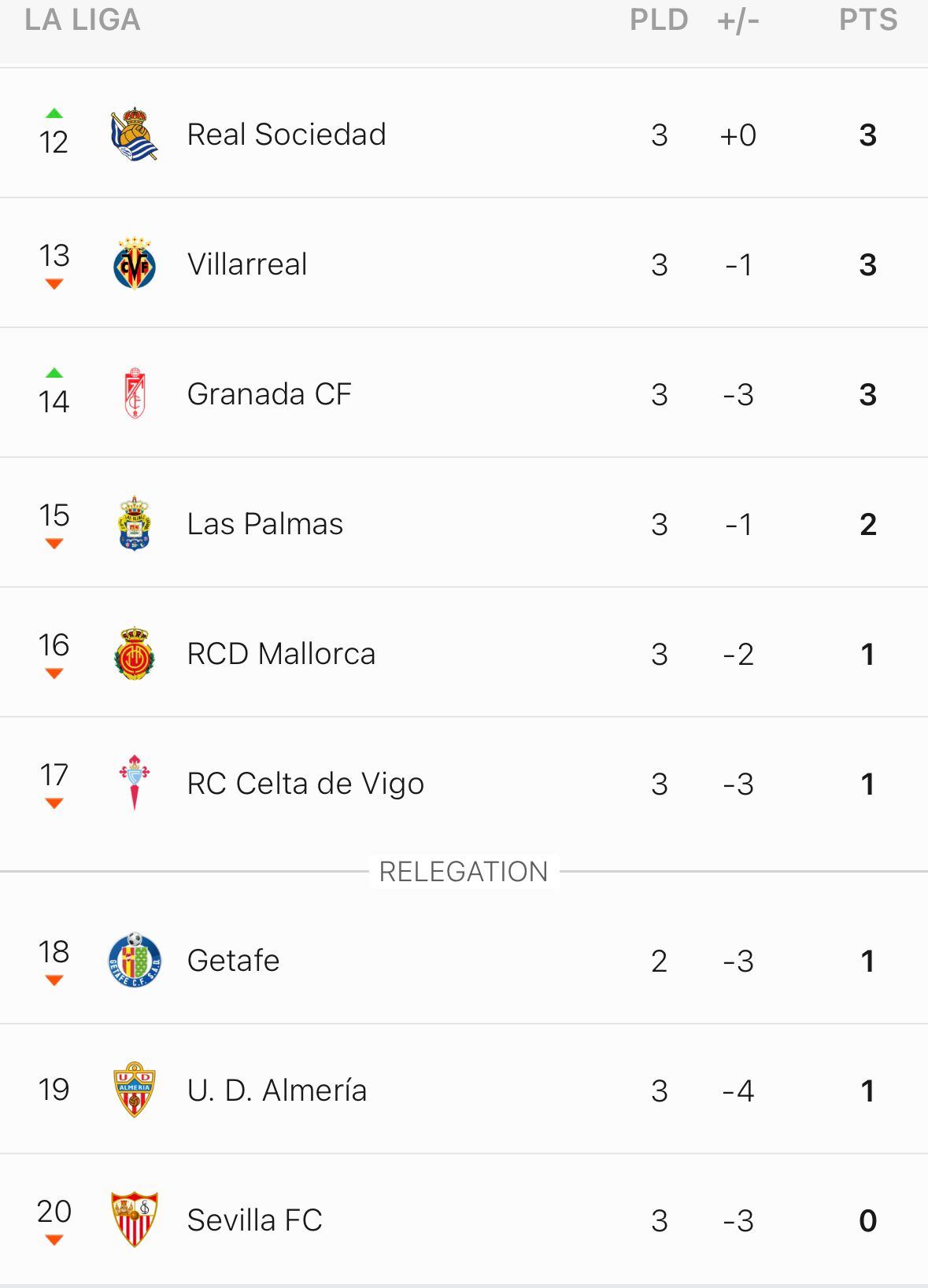
Task: Click the +/- goal difference header
Action: [x=738, y=20]
